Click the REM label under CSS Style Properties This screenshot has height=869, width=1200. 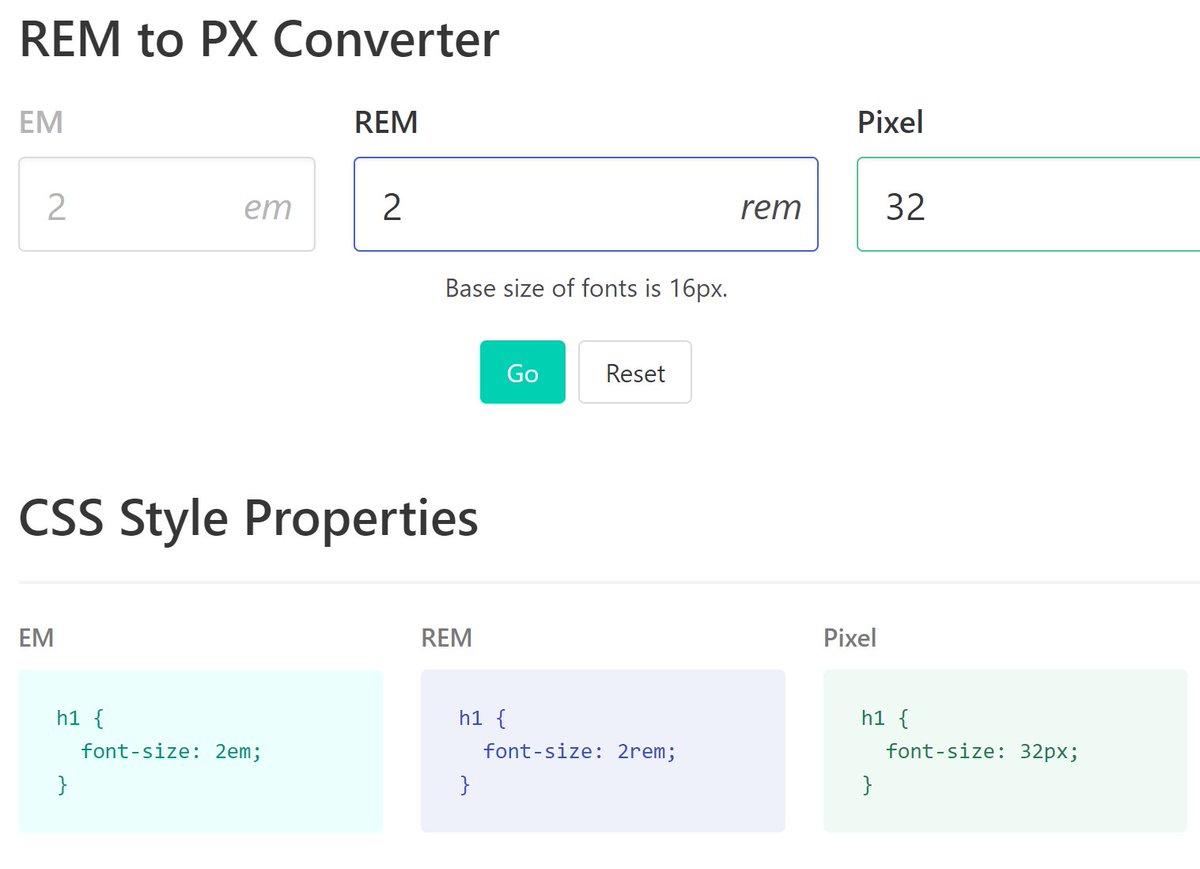(x=447, y=637)
